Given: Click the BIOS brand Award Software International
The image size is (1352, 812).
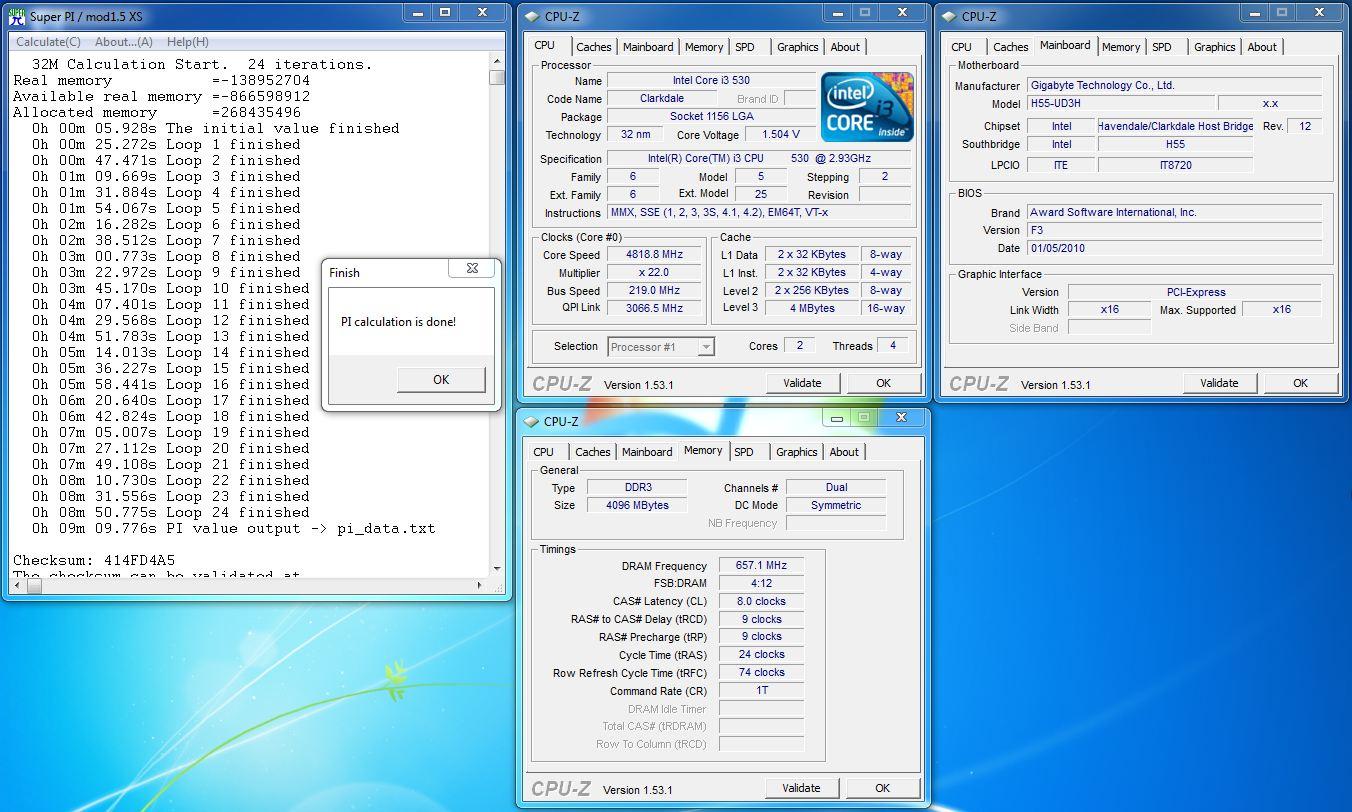Looking at the screenshot, I should pyautogui.click(x=1174, y=212).
